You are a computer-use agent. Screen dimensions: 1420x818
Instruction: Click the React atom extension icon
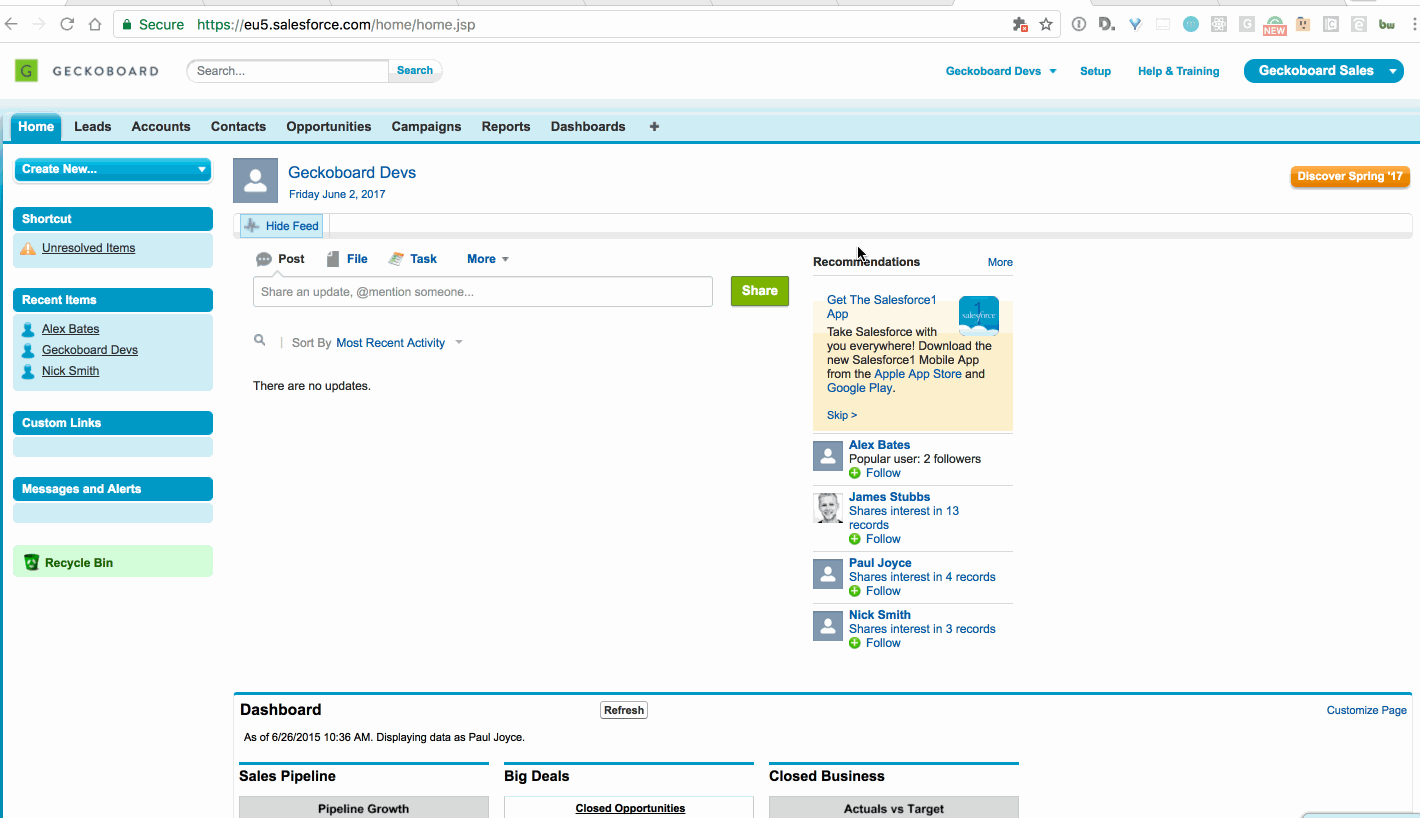click(x=1219, y=24)
